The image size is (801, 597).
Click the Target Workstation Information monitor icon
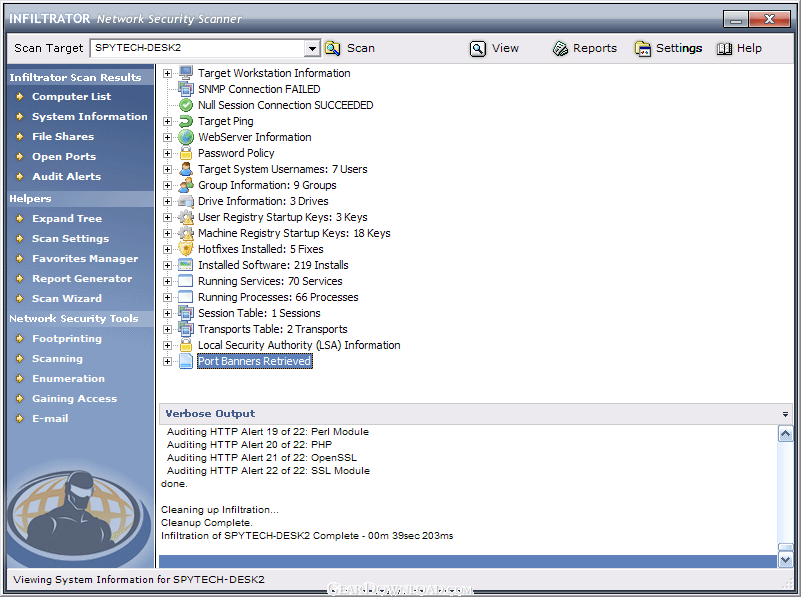tap(186, 73)
